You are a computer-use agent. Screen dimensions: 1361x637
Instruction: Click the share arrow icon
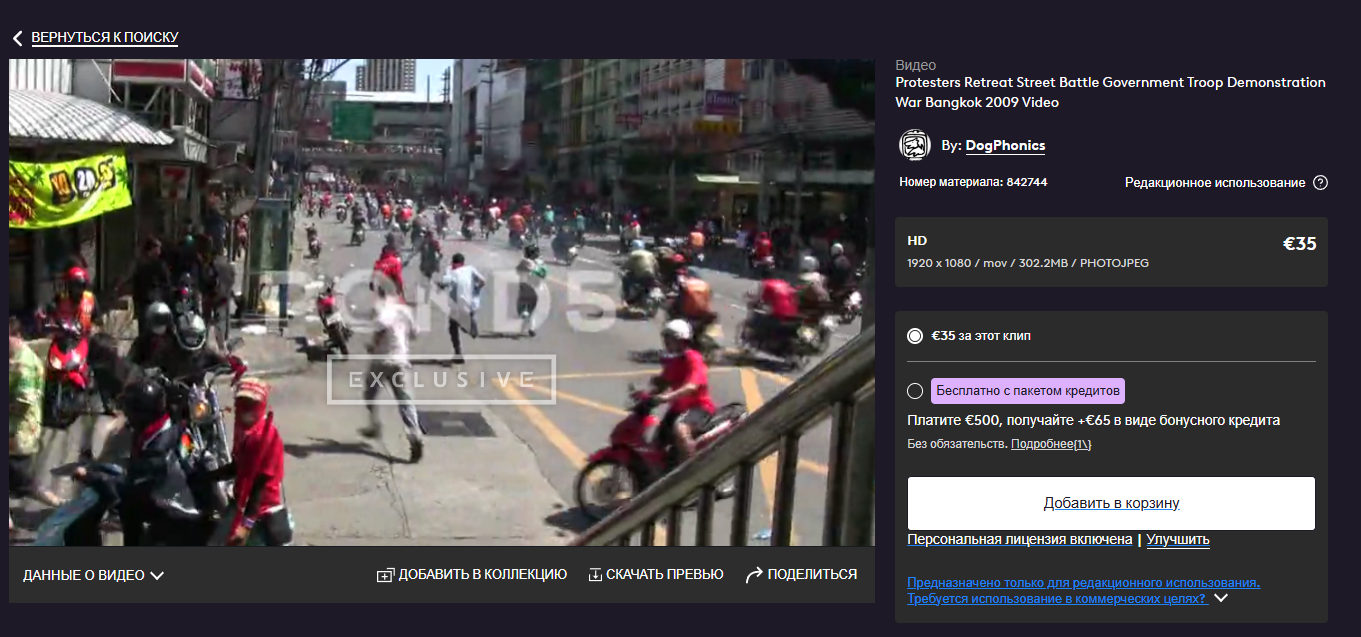(754, 575)
